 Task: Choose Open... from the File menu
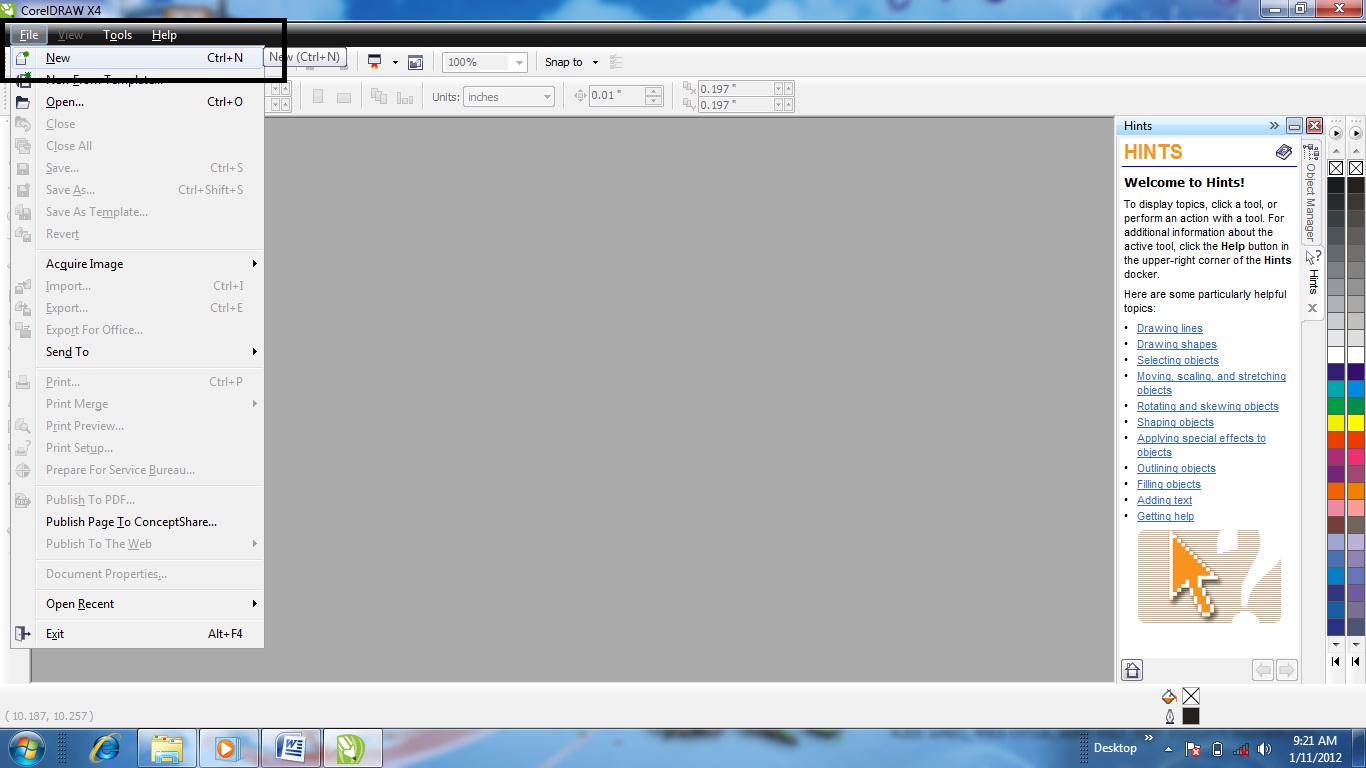point(138,102)
